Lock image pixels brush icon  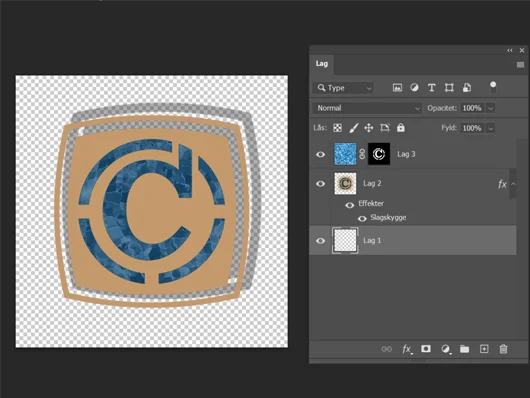point(354,128)
